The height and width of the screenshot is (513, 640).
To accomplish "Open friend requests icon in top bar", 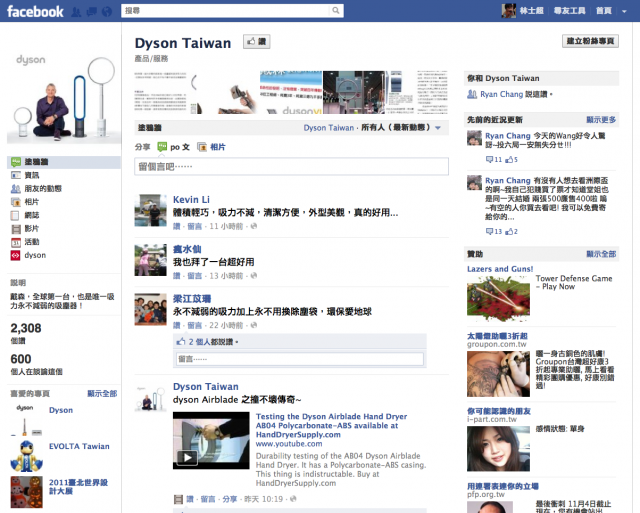I will coord(76,11).
